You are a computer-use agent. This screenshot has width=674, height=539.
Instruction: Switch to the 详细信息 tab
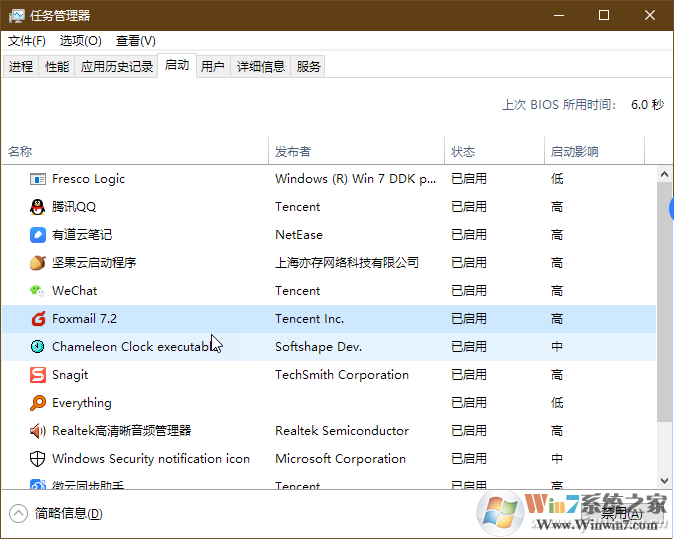pyautogui.click(x=261, y=67)
